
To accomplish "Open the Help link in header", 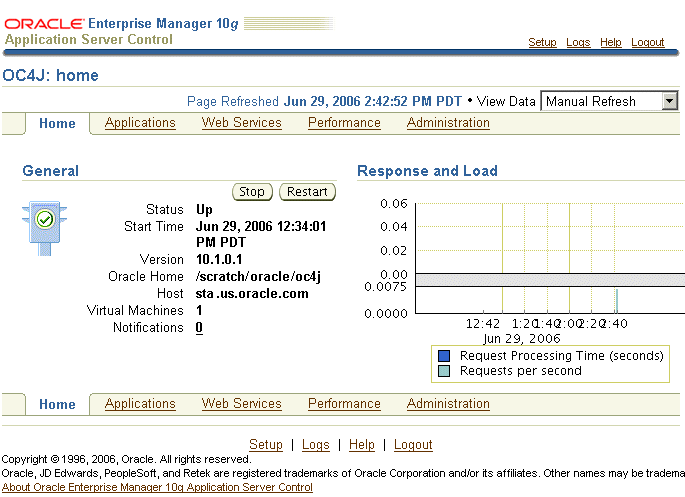I will pyautogui.click(x=610, y=42).
